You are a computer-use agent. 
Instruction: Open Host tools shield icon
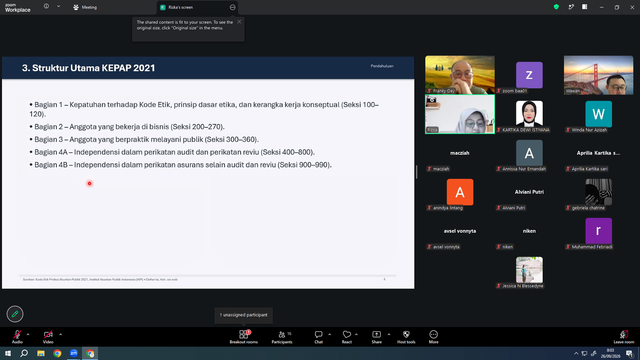pyautogui.click(x=406, y=335)
